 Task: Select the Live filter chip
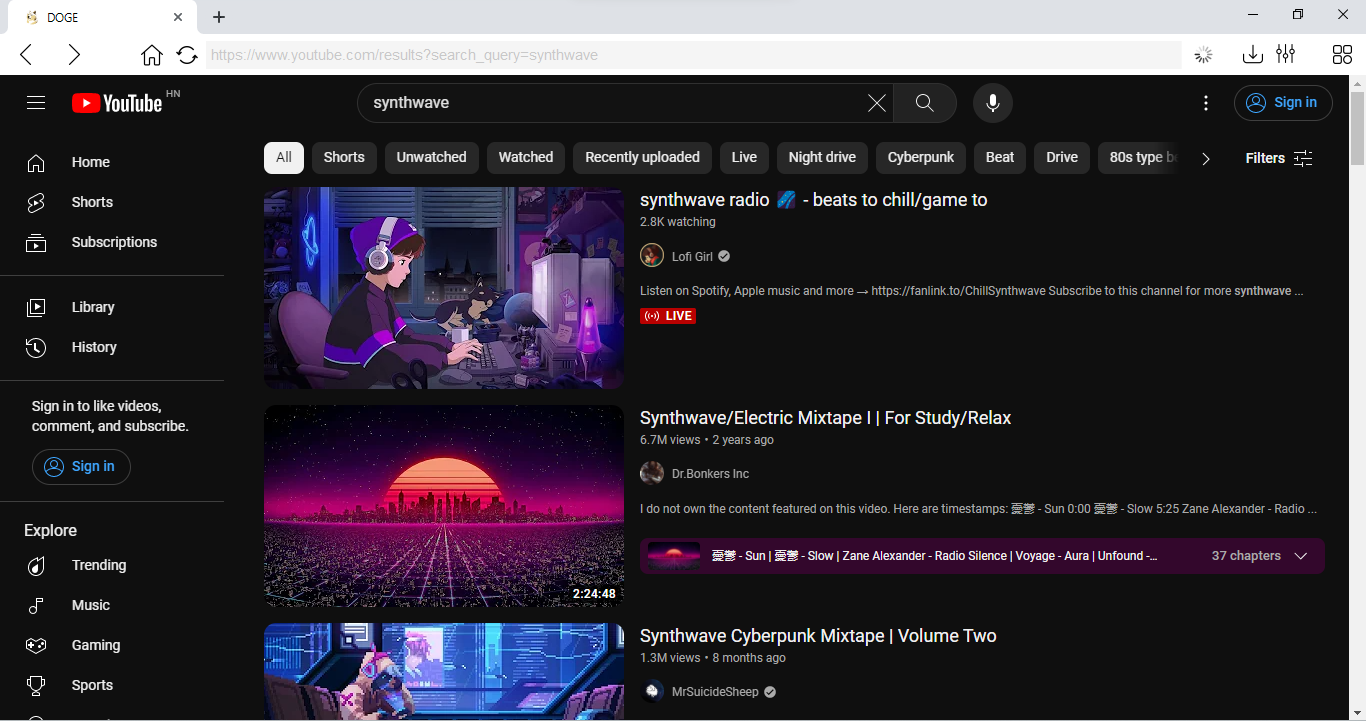click(744, 157)
